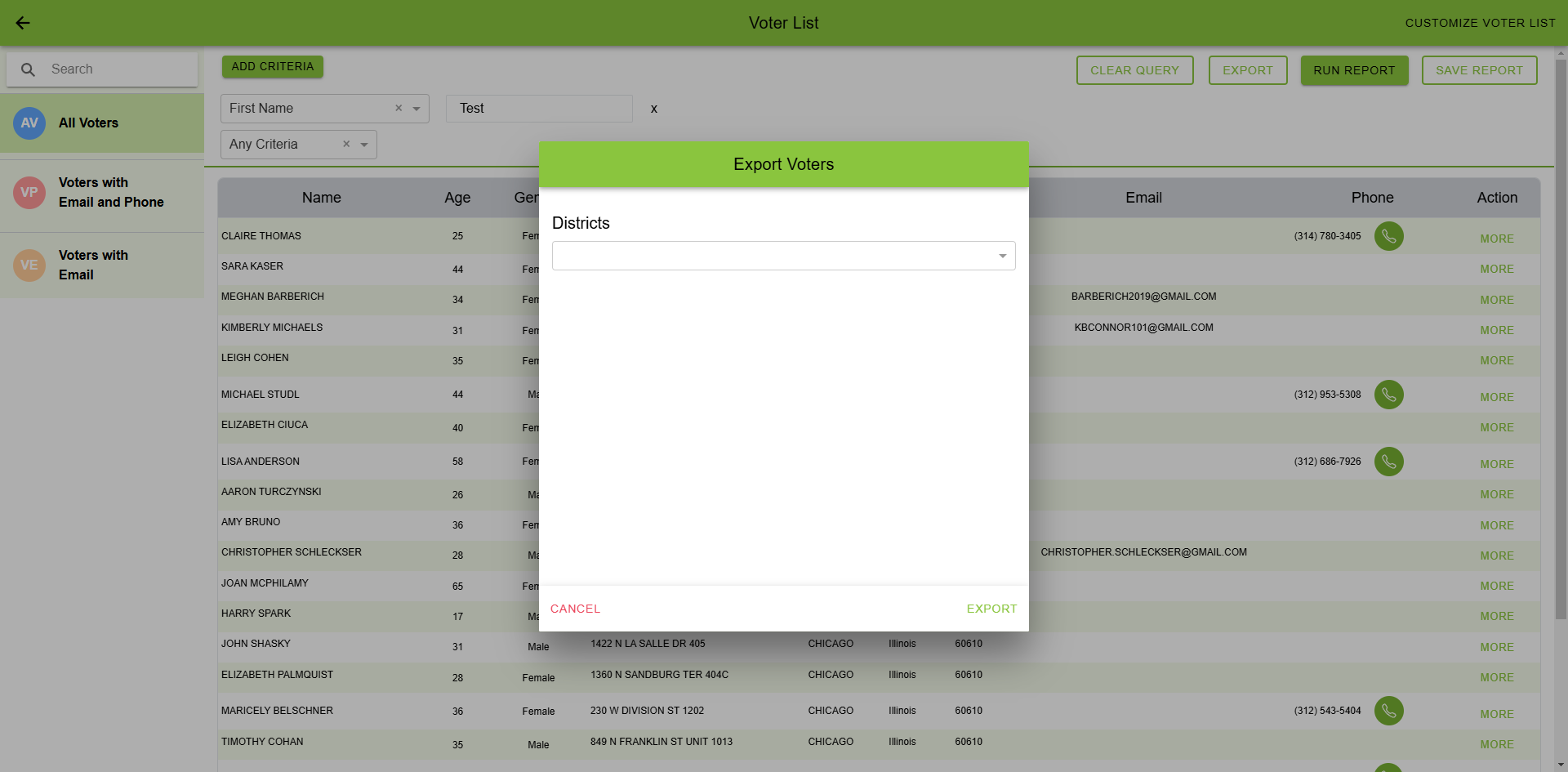The height and width of the screenshot is (772, 1568).
Task: Call Michael Studl using phone icon
Action: point(1388,395)
